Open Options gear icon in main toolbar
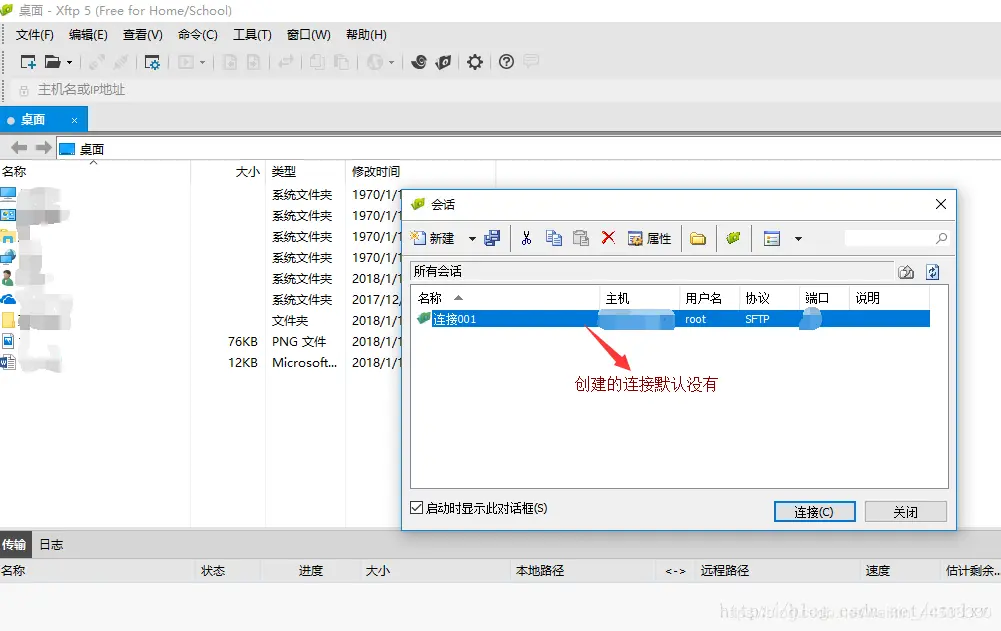The height and width of the screenshot is (631, 1001). coord(474,62)
